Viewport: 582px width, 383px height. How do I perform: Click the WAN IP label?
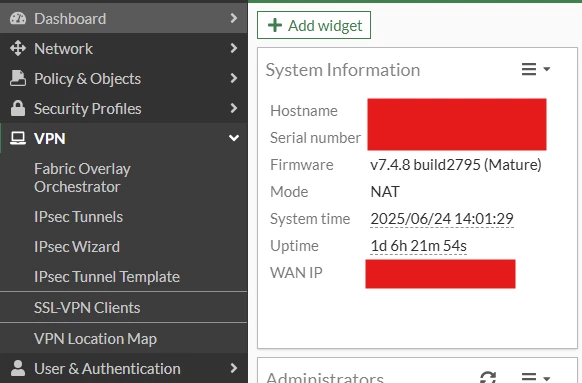[296, 273]
